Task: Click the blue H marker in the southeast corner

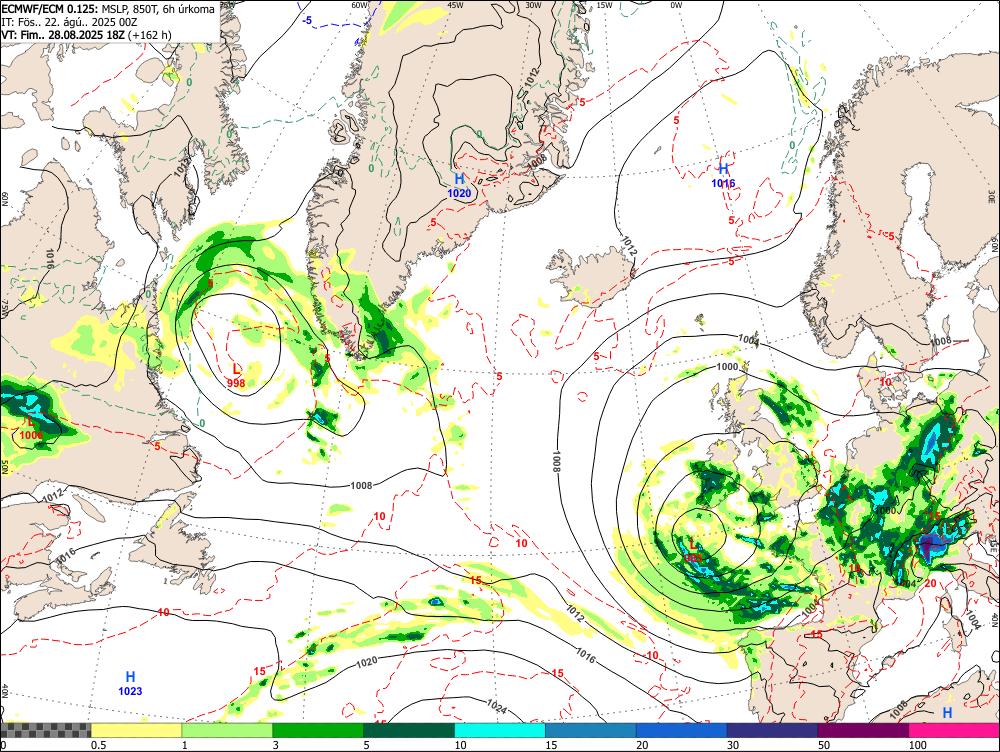Action: 948,712
